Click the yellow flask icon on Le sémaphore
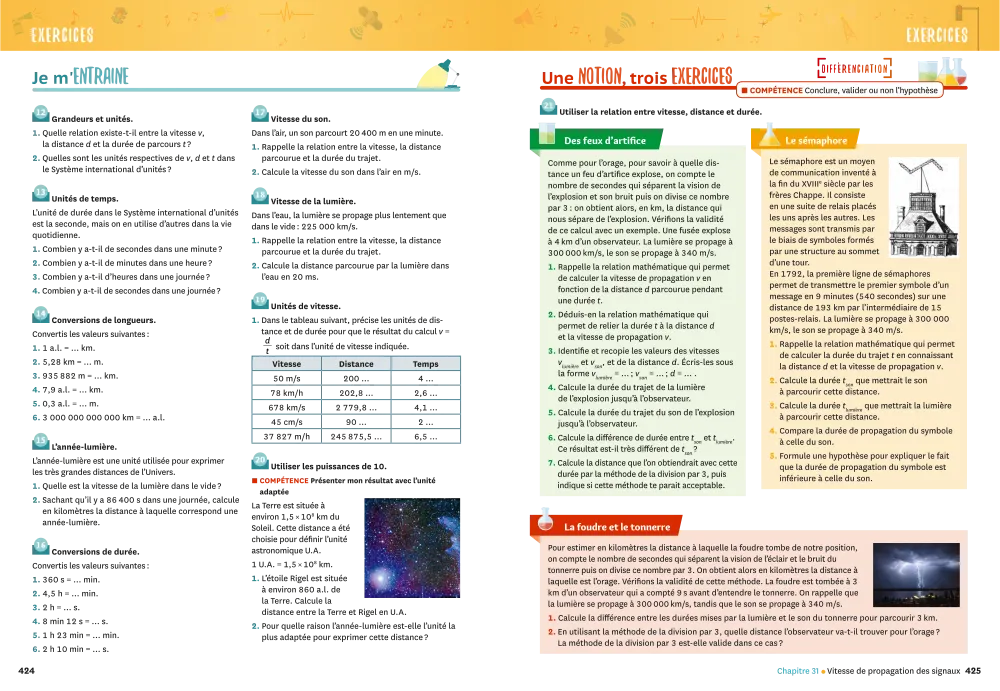 tap(769, 134)
